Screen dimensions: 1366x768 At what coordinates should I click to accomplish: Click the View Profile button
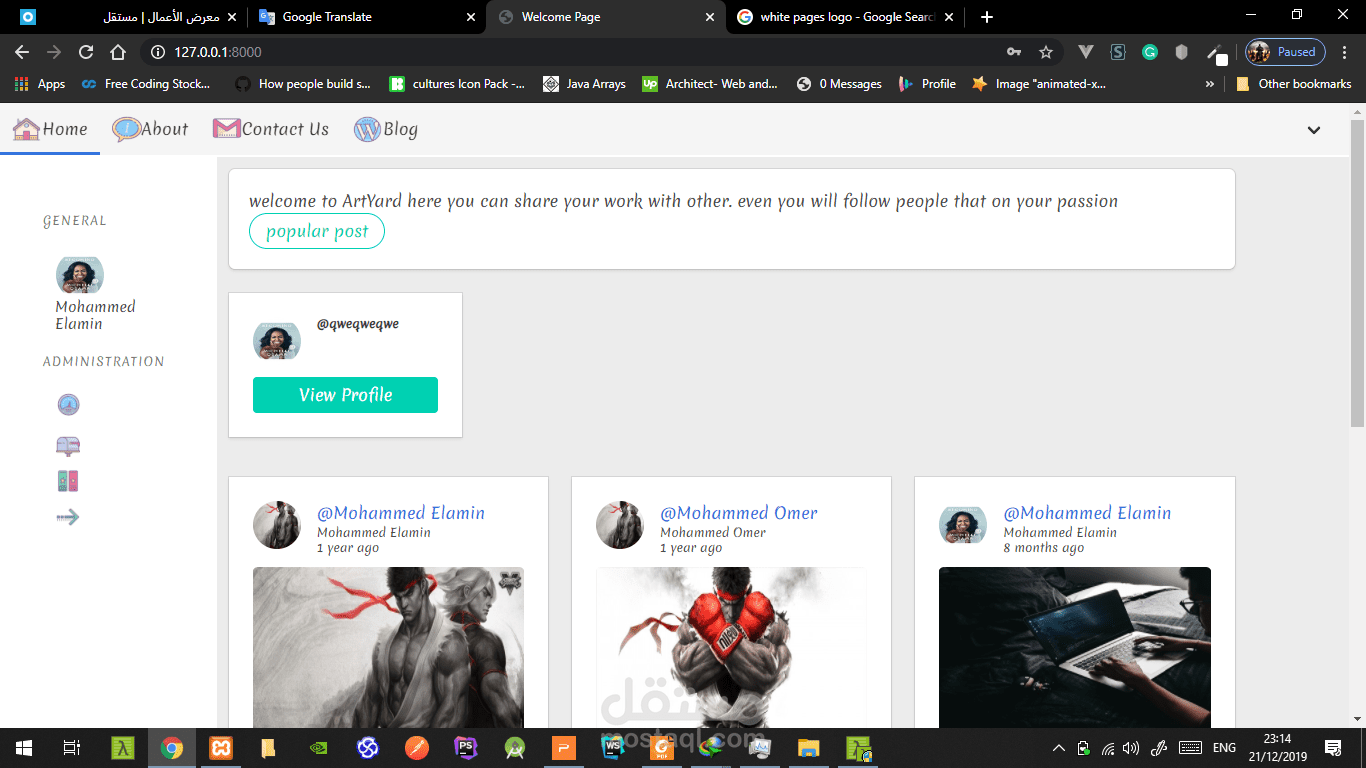click(x=345, y=395)
